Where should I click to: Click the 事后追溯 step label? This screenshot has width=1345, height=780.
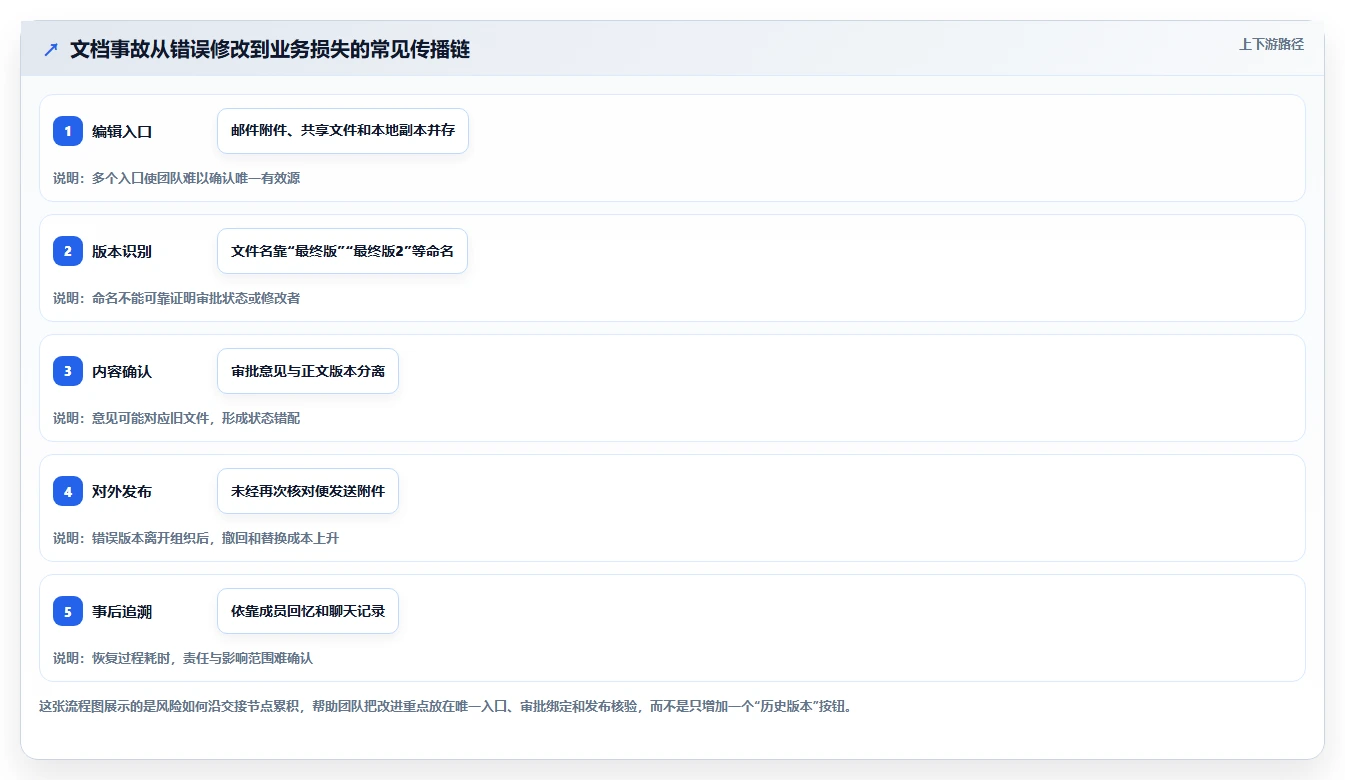pyautogui.click(x=122, y=611)
